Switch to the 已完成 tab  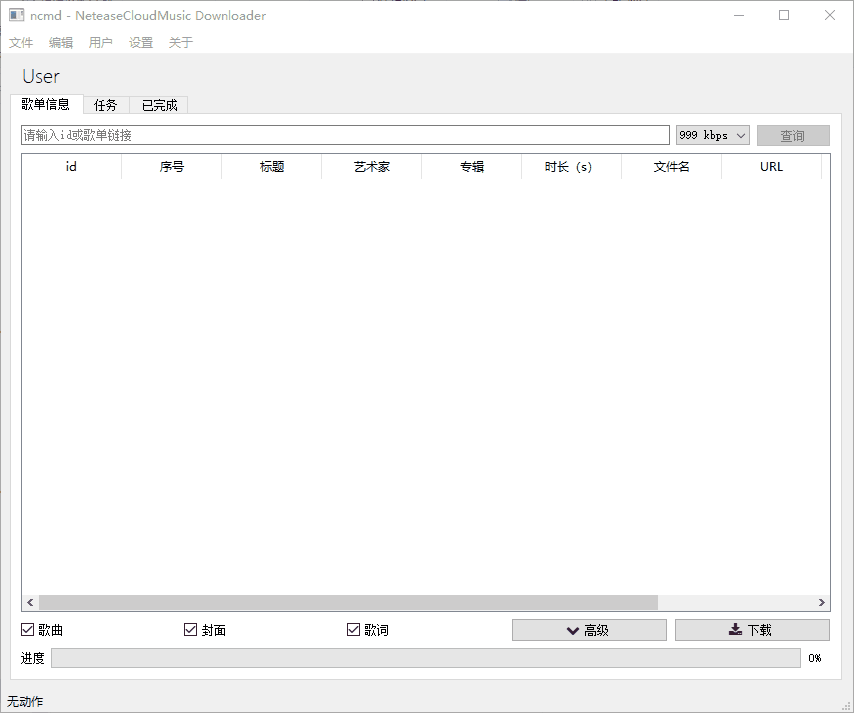coord(158,104)
